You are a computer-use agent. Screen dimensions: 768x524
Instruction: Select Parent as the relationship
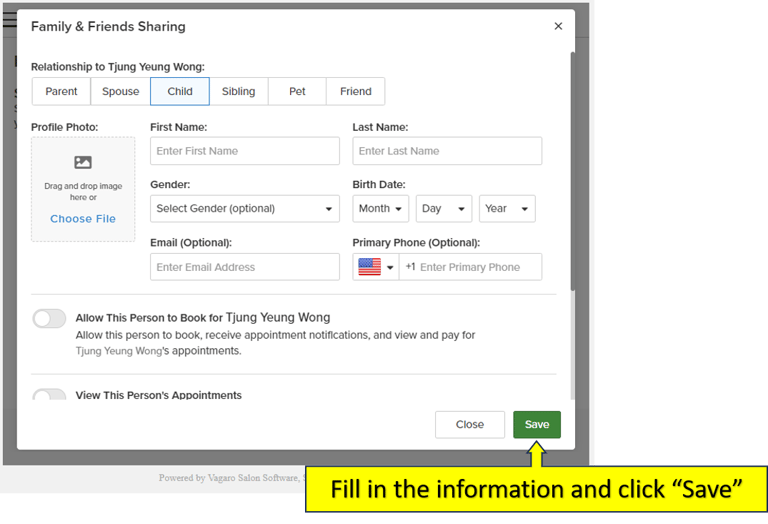[x=61, y=92]
